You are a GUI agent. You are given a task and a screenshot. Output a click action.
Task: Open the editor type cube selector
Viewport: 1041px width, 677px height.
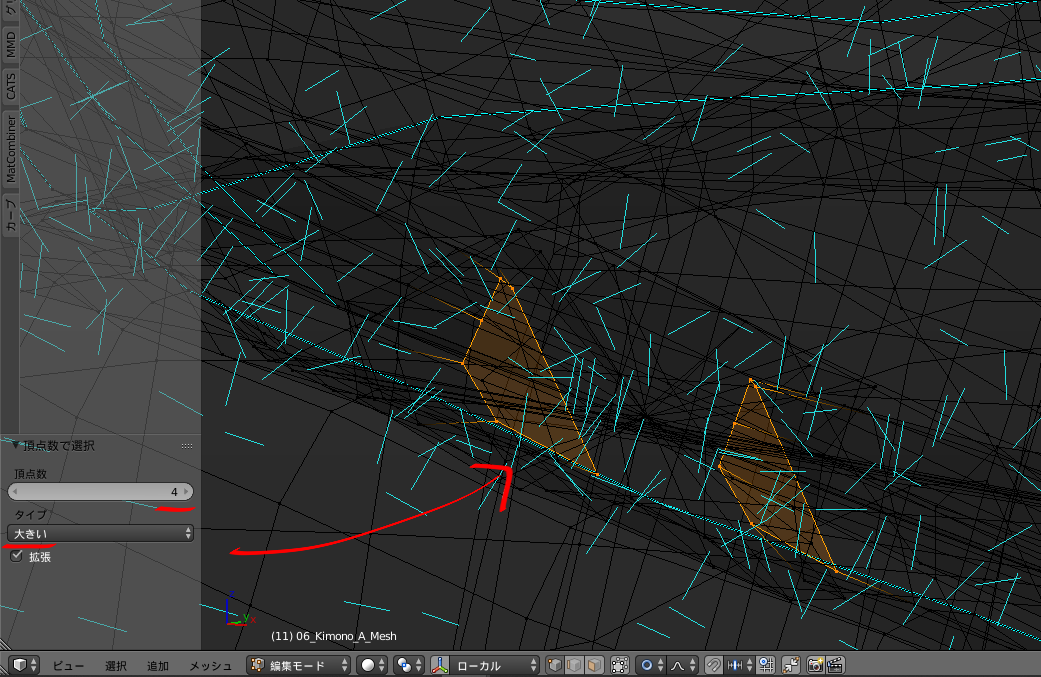tap(22, 665)
